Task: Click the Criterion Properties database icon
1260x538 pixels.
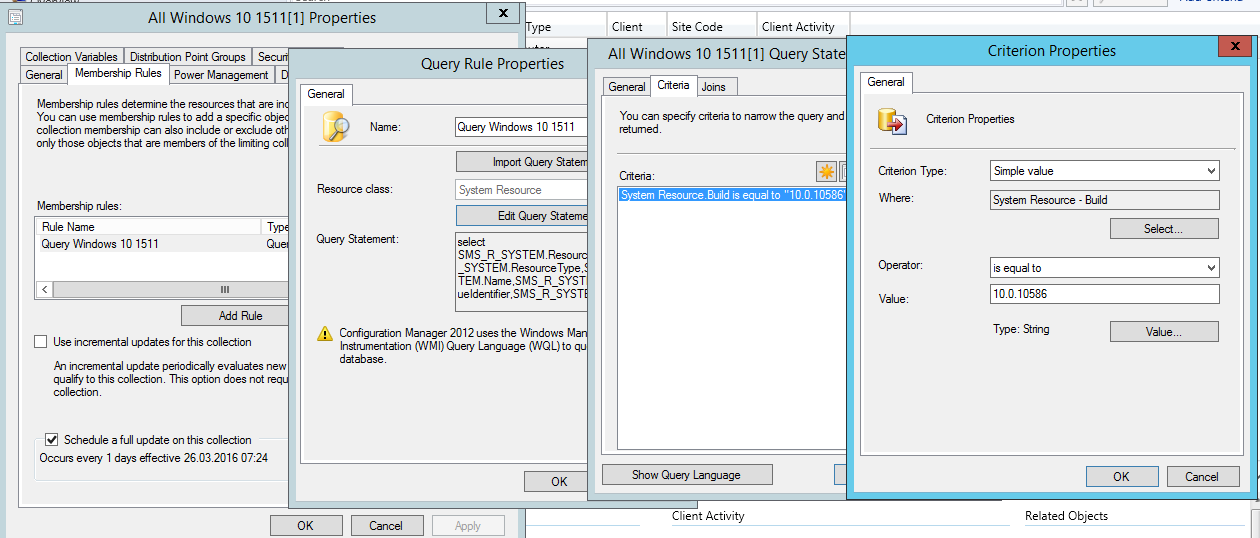Action: 891,121
